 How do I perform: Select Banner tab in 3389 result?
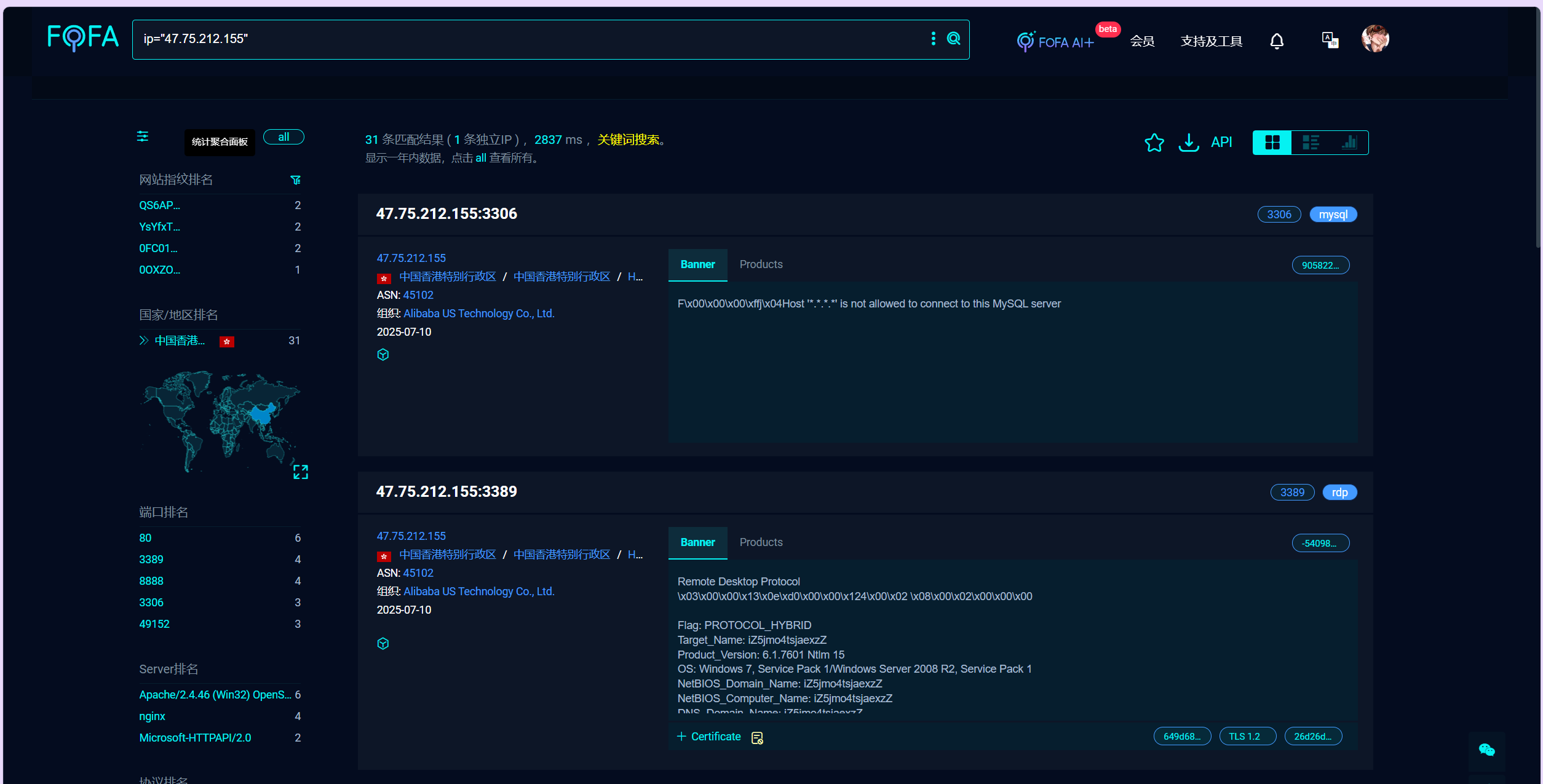click(x=697, y=542)
